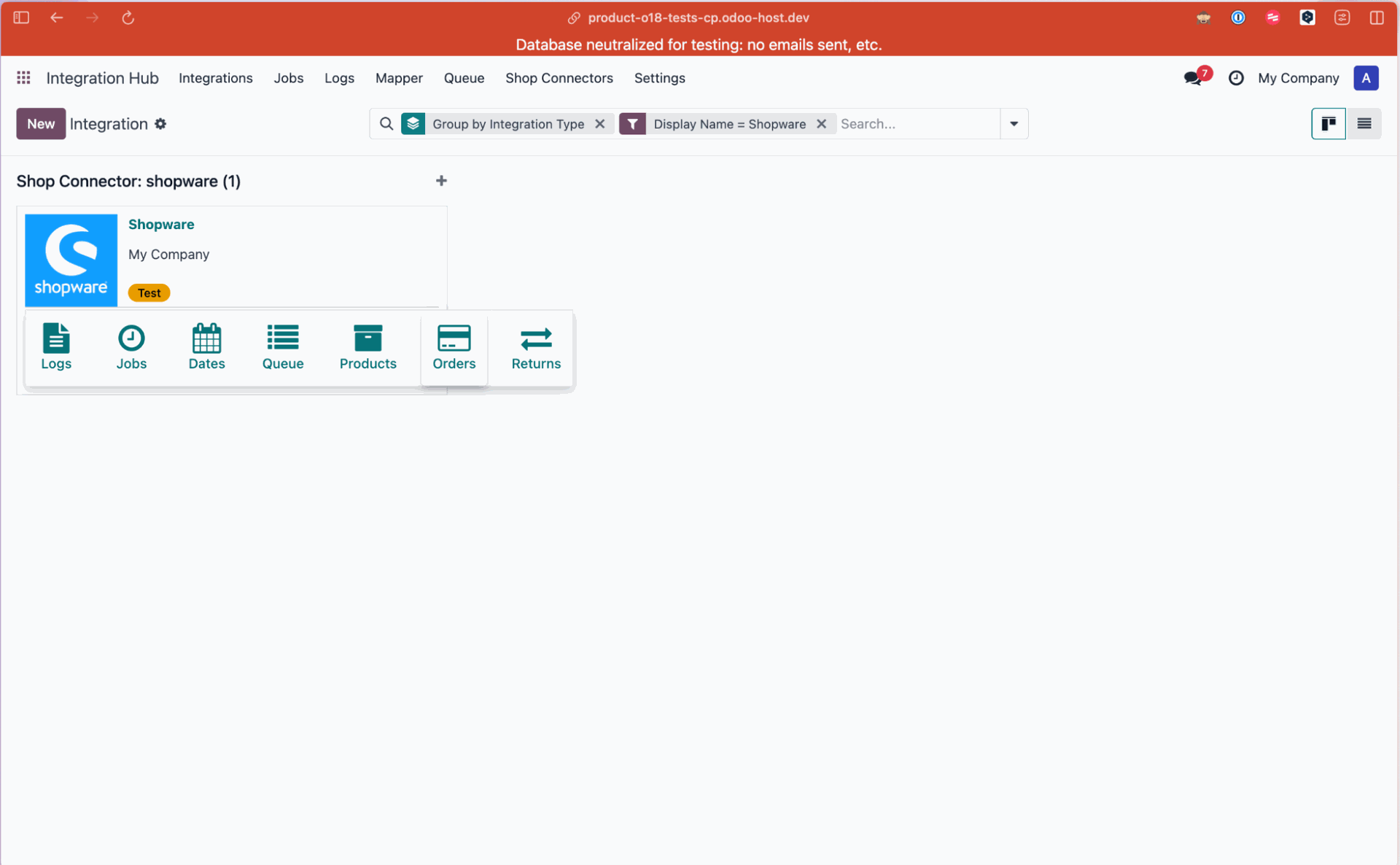Go forward in browser history

pos(92,18)
